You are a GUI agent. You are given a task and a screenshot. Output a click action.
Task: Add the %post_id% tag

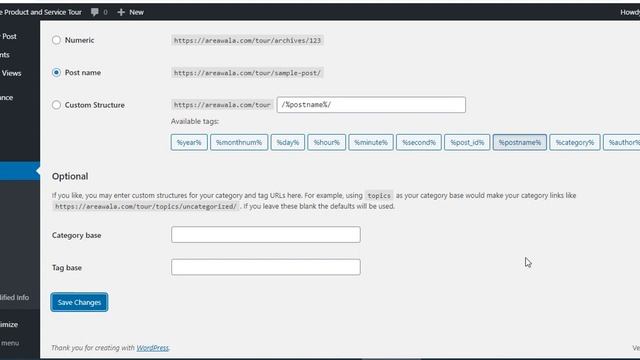pyautogui.click(x=467, y=142)
